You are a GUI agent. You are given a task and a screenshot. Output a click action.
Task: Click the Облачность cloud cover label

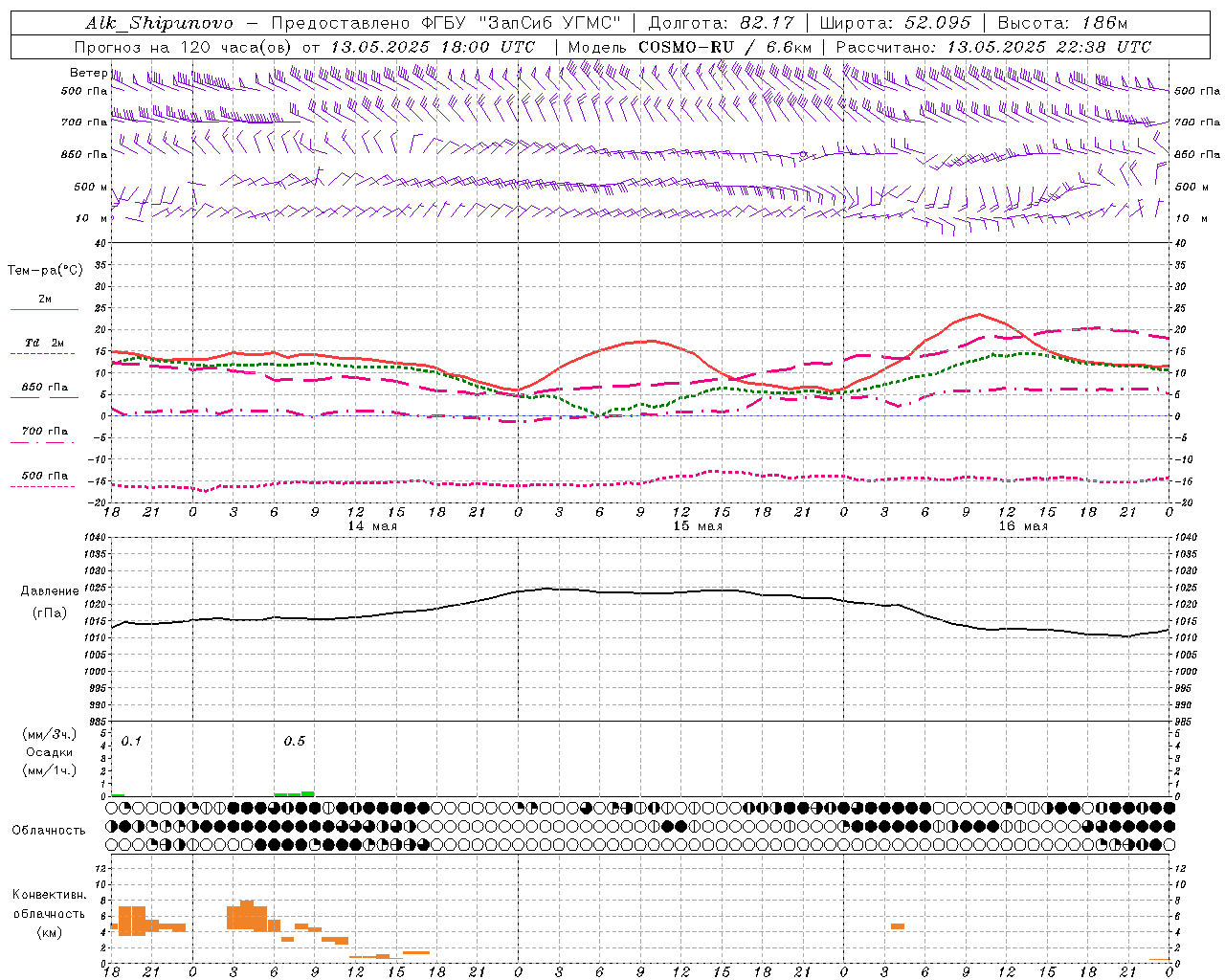pyautogui.click(x=49, y=831)
